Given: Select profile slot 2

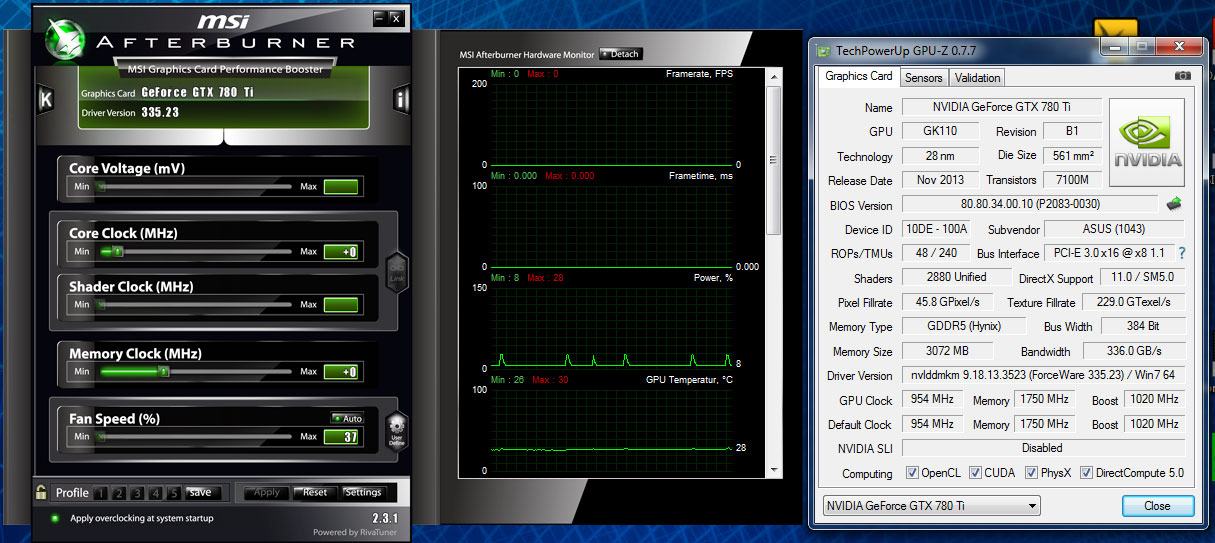Looking at the screenshot, I should click(119, 493).
